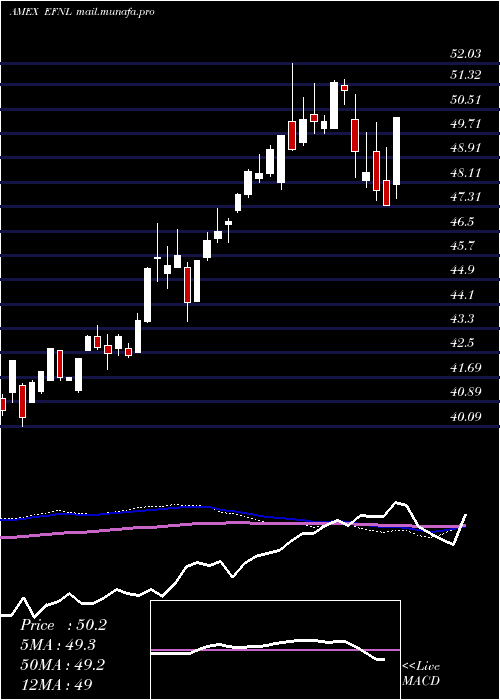
Task: Click the 43.3 price axis label
Action: coord(462,319)
